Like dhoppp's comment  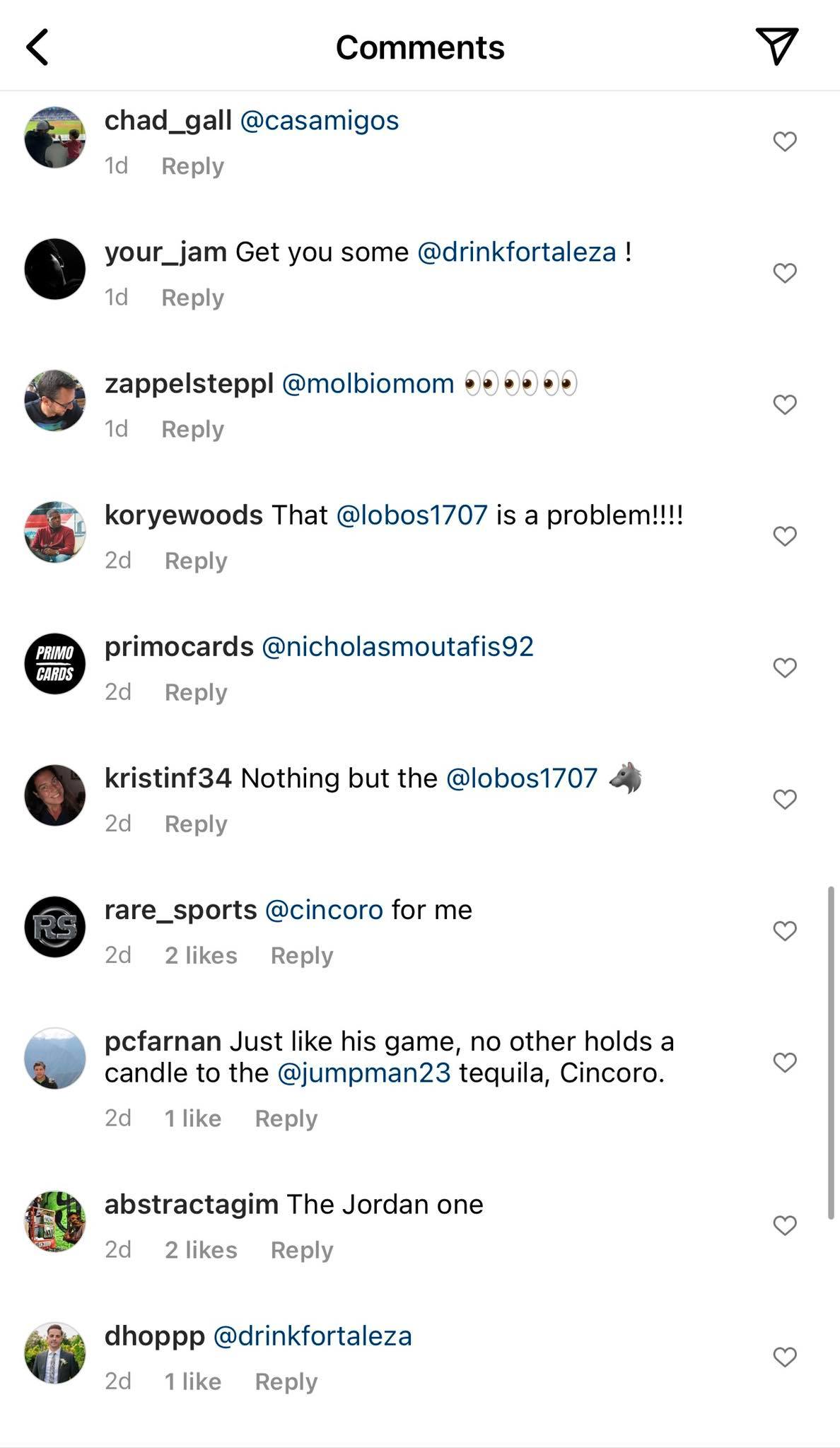(784, 1357)
